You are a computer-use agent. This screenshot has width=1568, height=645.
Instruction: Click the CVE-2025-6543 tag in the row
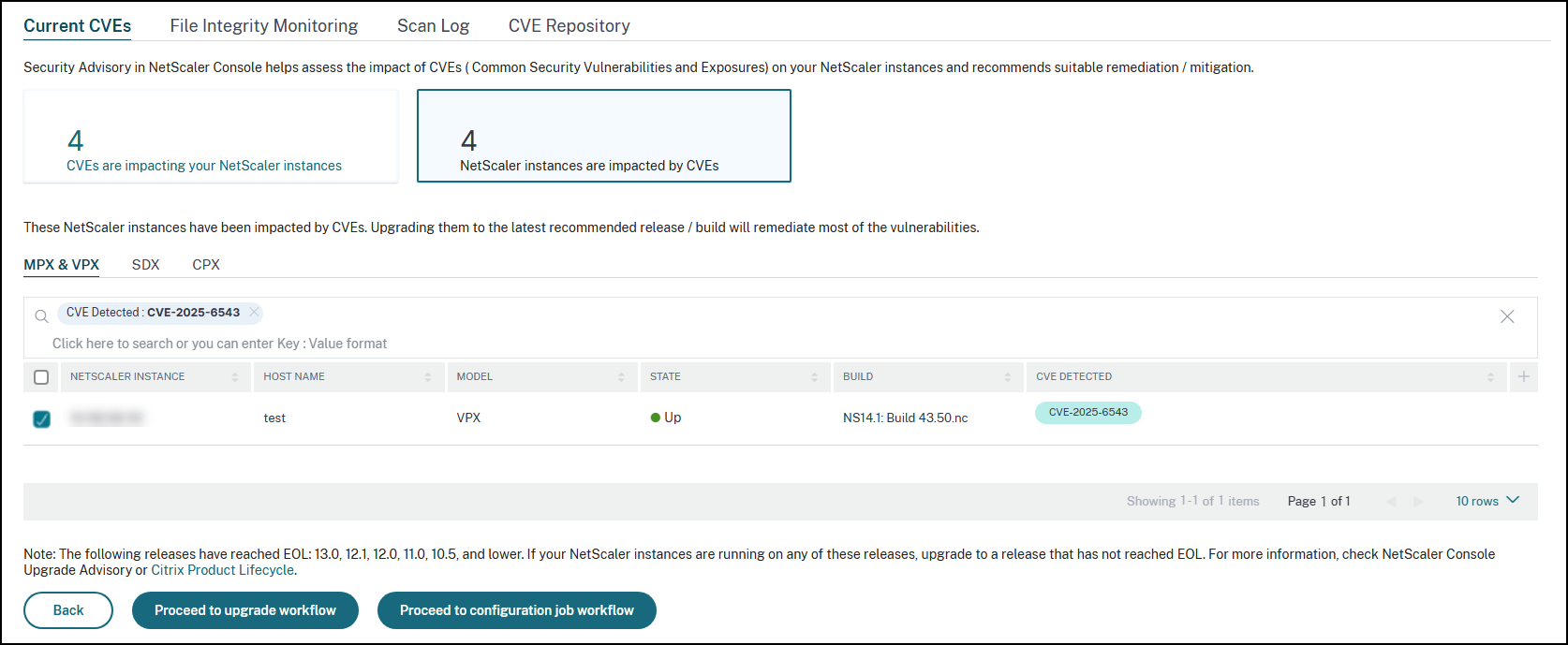click(1087, 413)
